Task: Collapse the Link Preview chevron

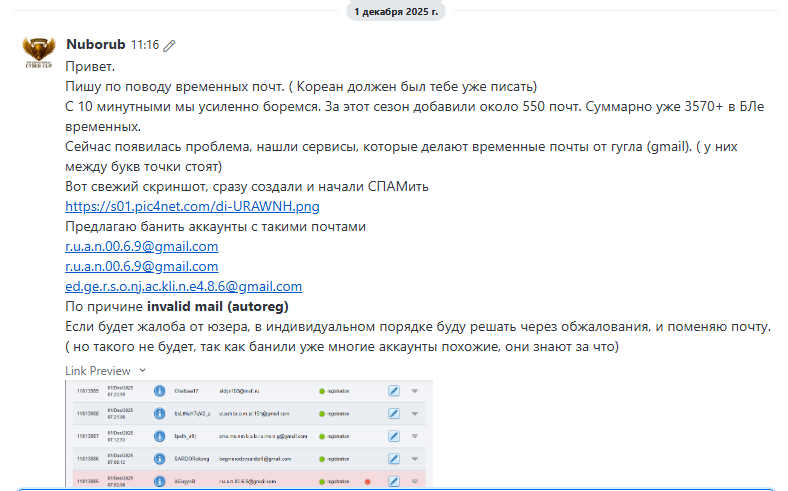Action: coord(143,370)
